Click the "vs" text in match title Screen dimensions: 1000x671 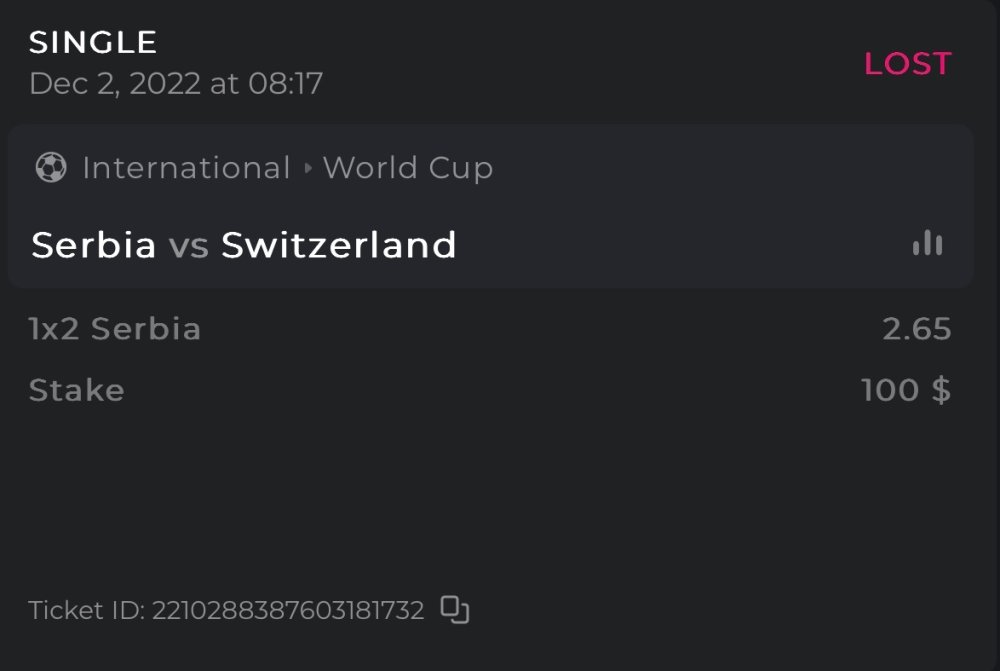click(x=188, y=245)
